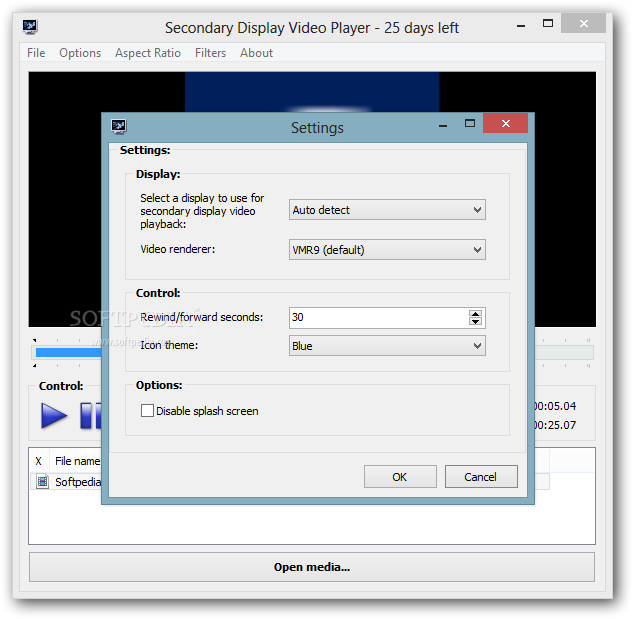This screenshot has width=633, height=619.
Task: Maximize the Secondary Display Video Player window
Action: click(x=547, y=23)
